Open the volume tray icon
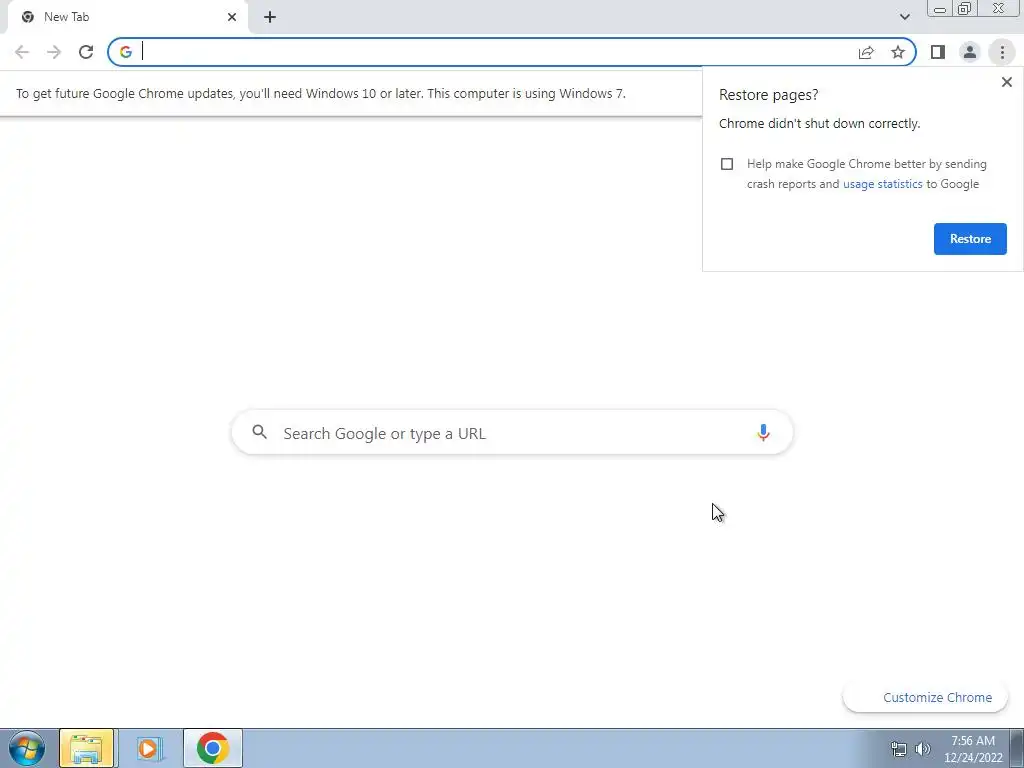 pyautogui.click(x=923, y=749)
